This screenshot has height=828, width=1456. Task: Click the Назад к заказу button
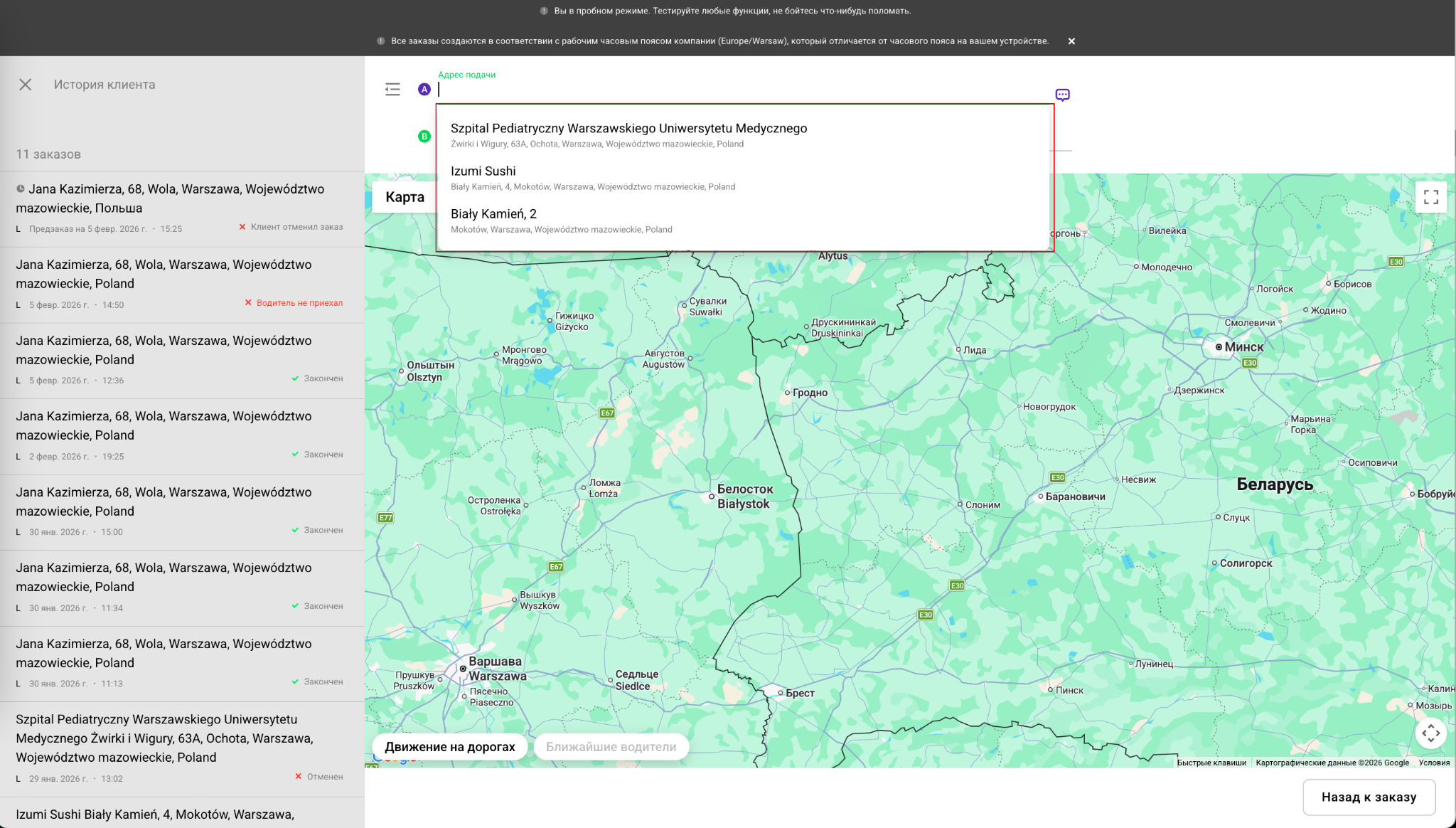(1368, 797)
